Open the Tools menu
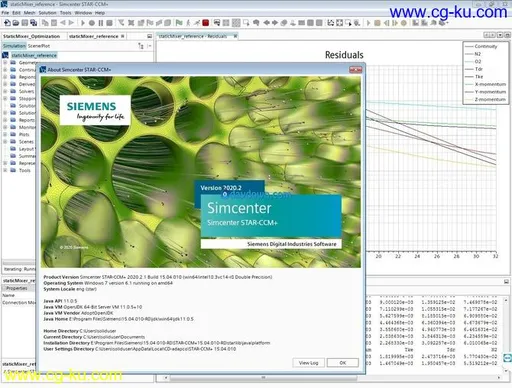Image resolution: width=512 pixels, height=388 pixels. pyautogui.click(x=66, y=13)
